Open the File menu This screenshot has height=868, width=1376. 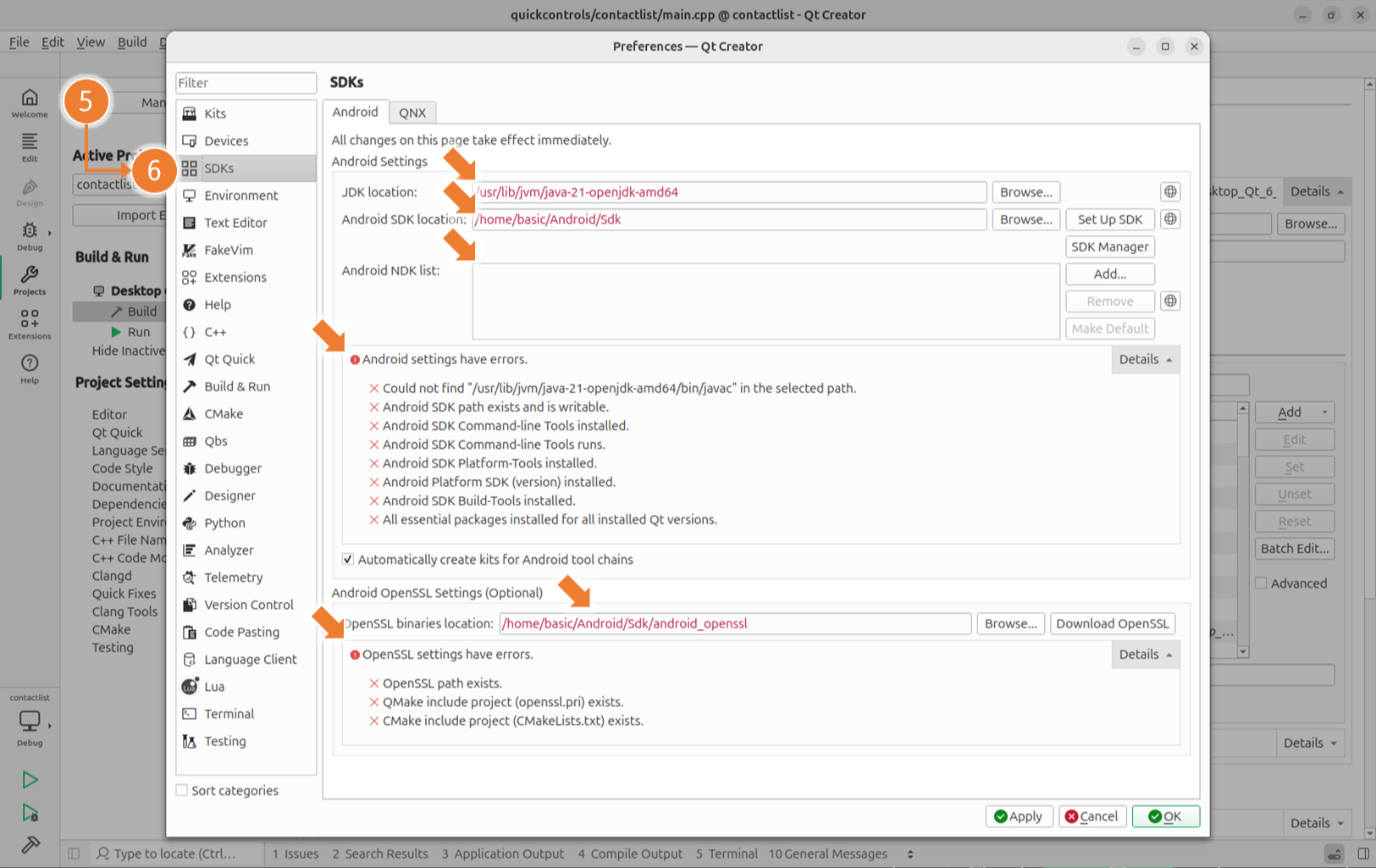point(19,42)
